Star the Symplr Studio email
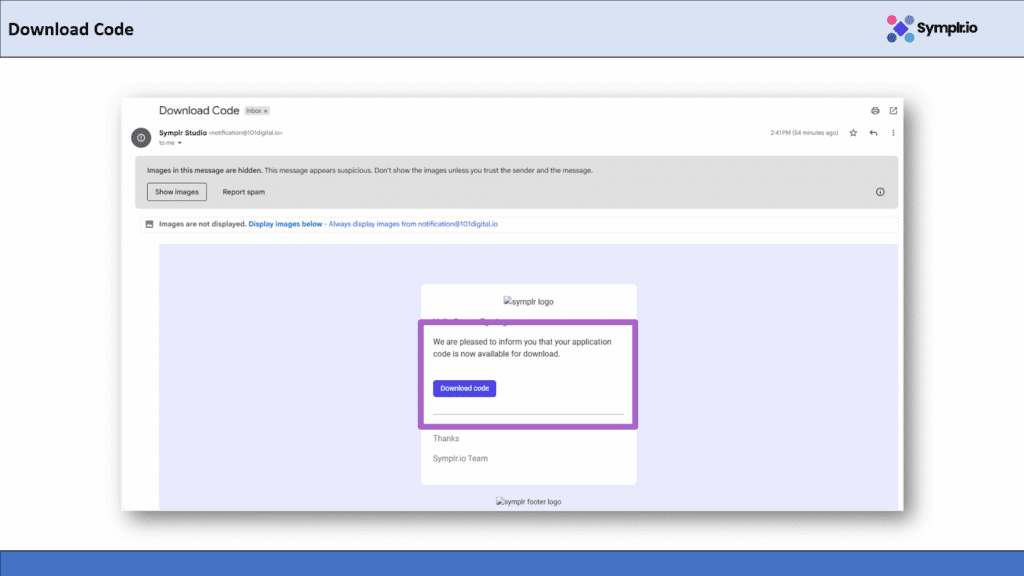 pyautogui.click(x=853, y=133)
